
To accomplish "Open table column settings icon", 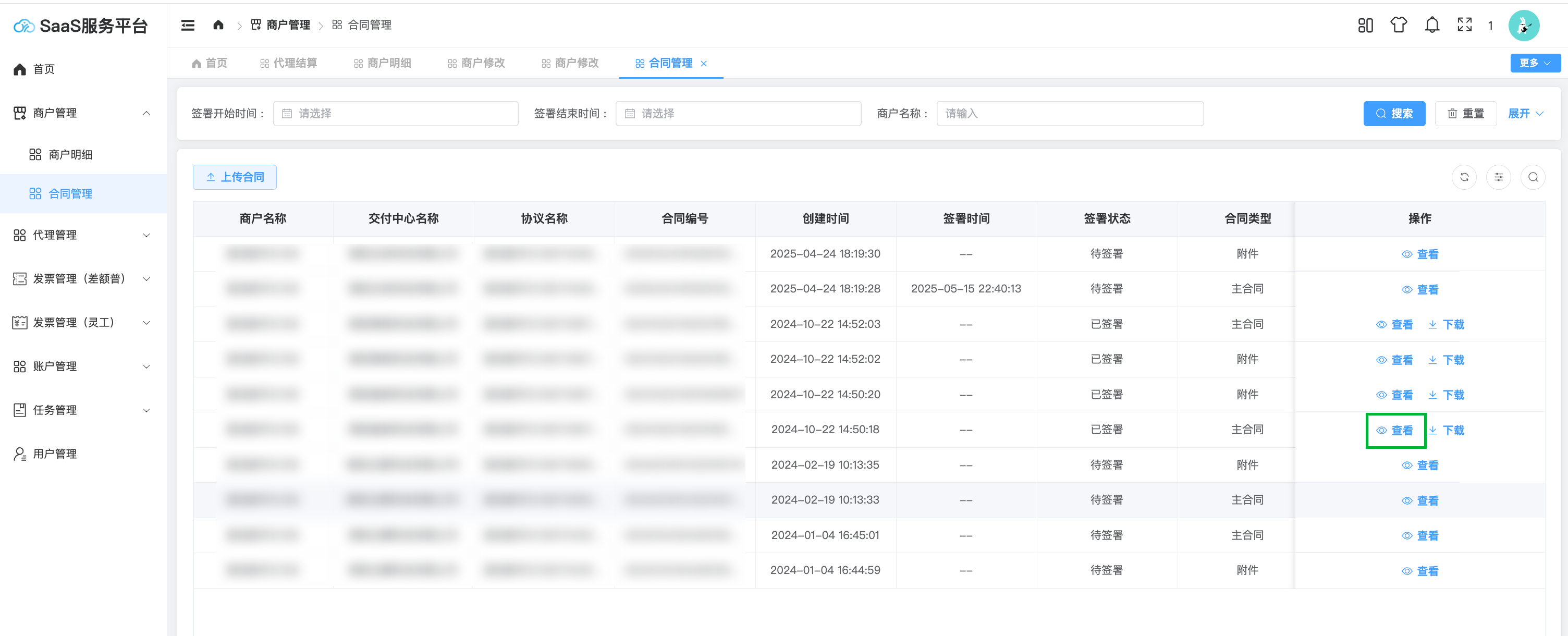I will (x=1498, y=177).
